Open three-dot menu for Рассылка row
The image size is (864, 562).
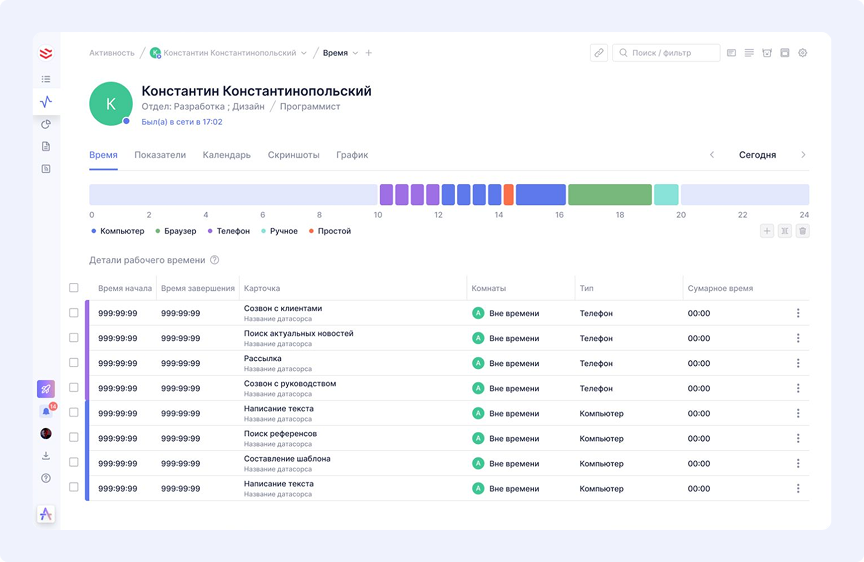[797, 363]
